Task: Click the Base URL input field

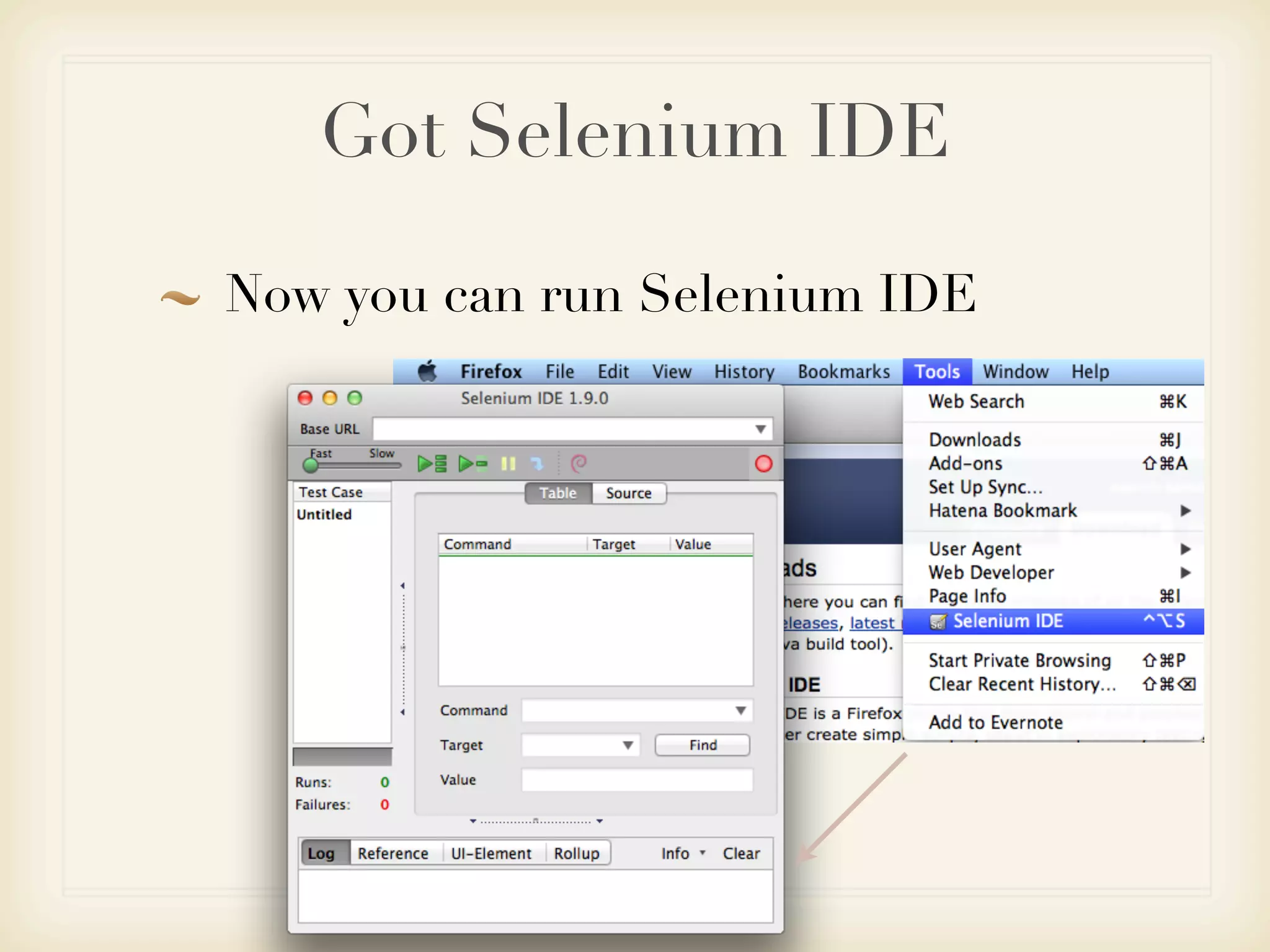Action: (572, 429)
